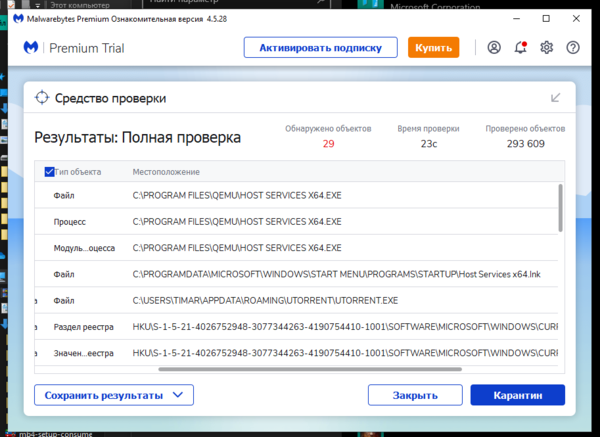Select the Значен...еестра row
Image resolution: width=600 pixels, height=437 pixels.
296,353
